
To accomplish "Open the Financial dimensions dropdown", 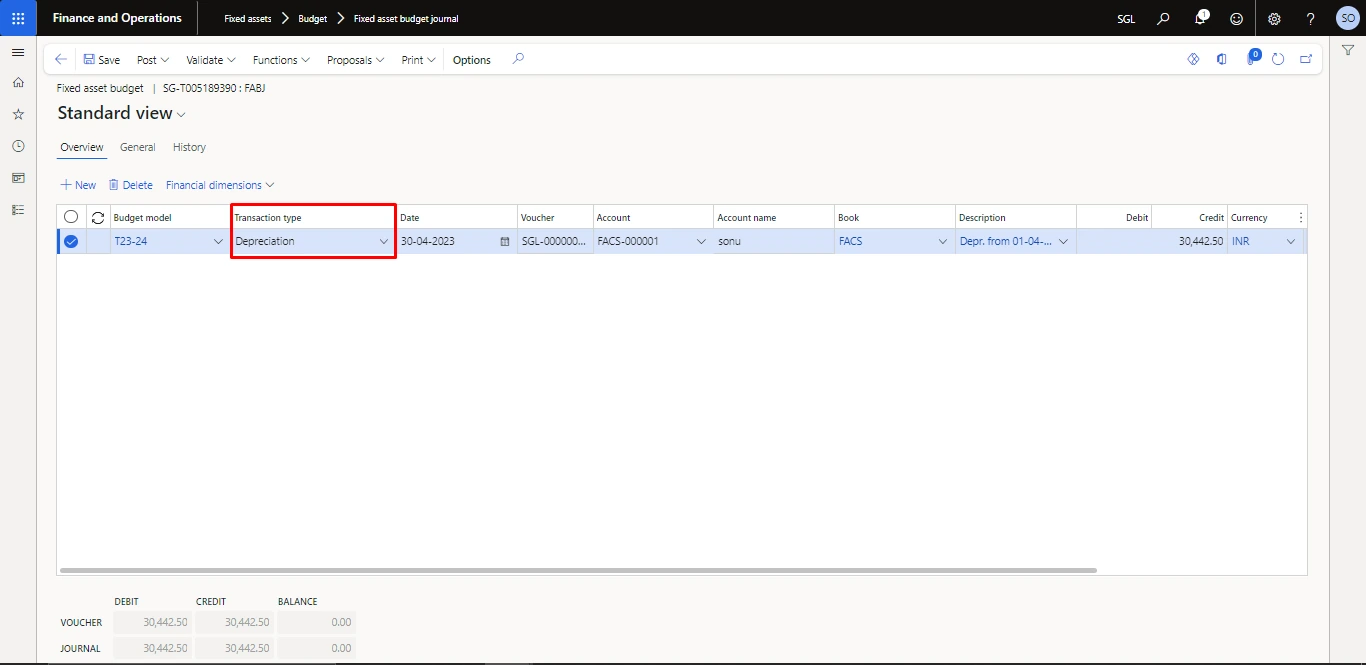I will click(x=220, y=185).
